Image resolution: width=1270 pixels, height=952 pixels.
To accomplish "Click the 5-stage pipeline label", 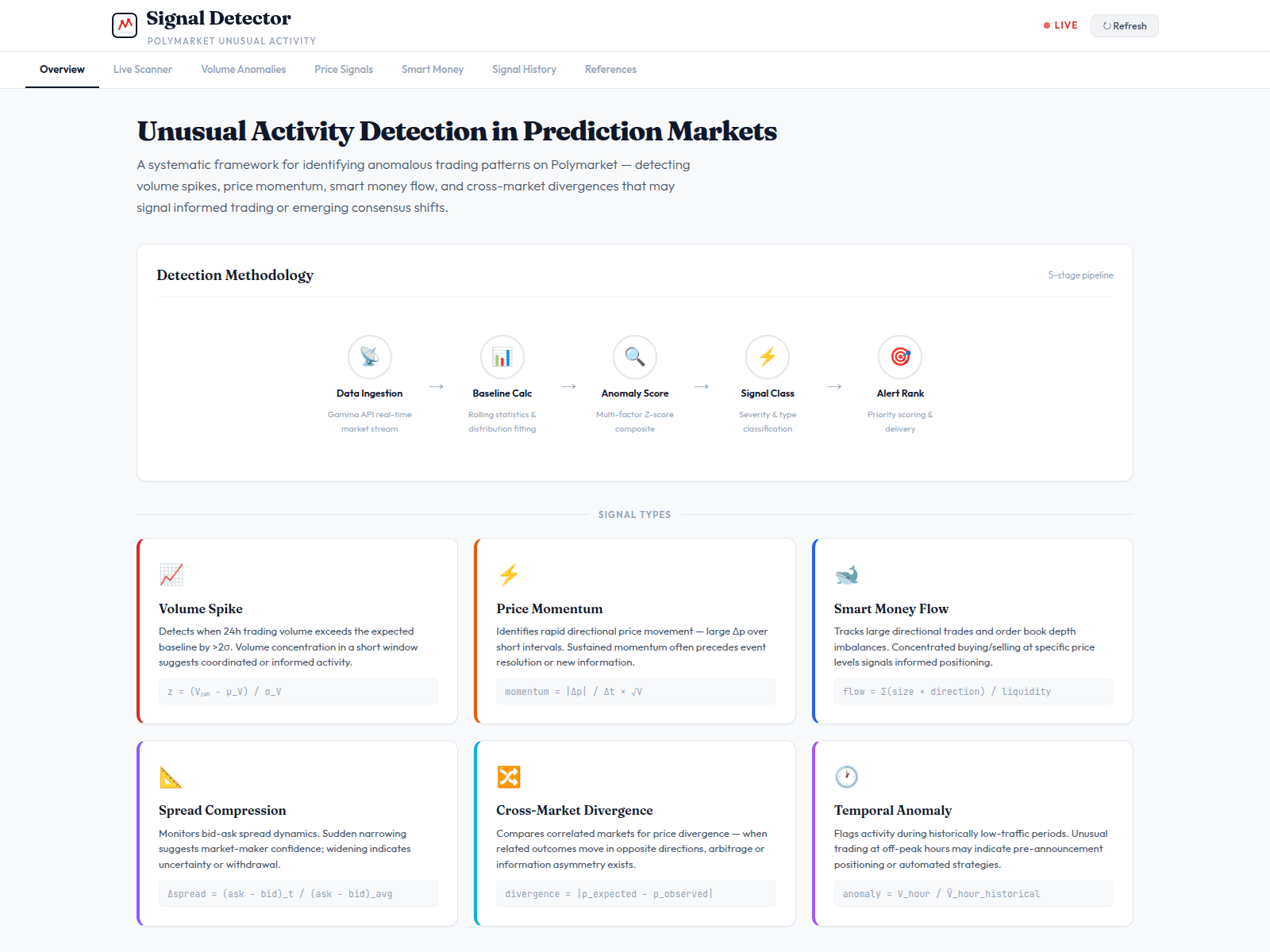I will (1080, 275).
